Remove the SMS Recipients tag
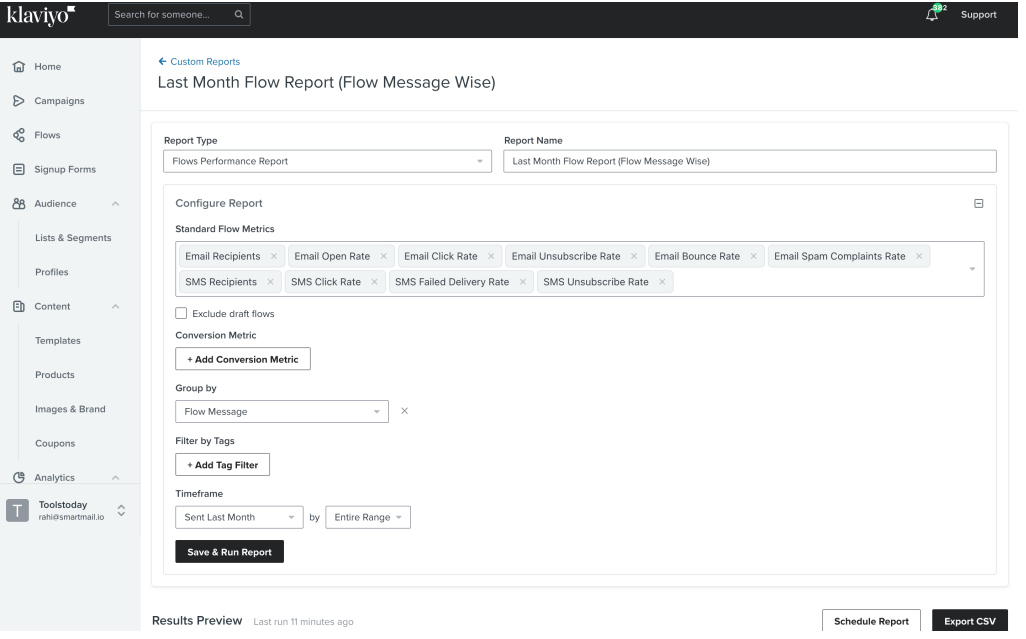The image size is (1026, 639). click(270, 282)
